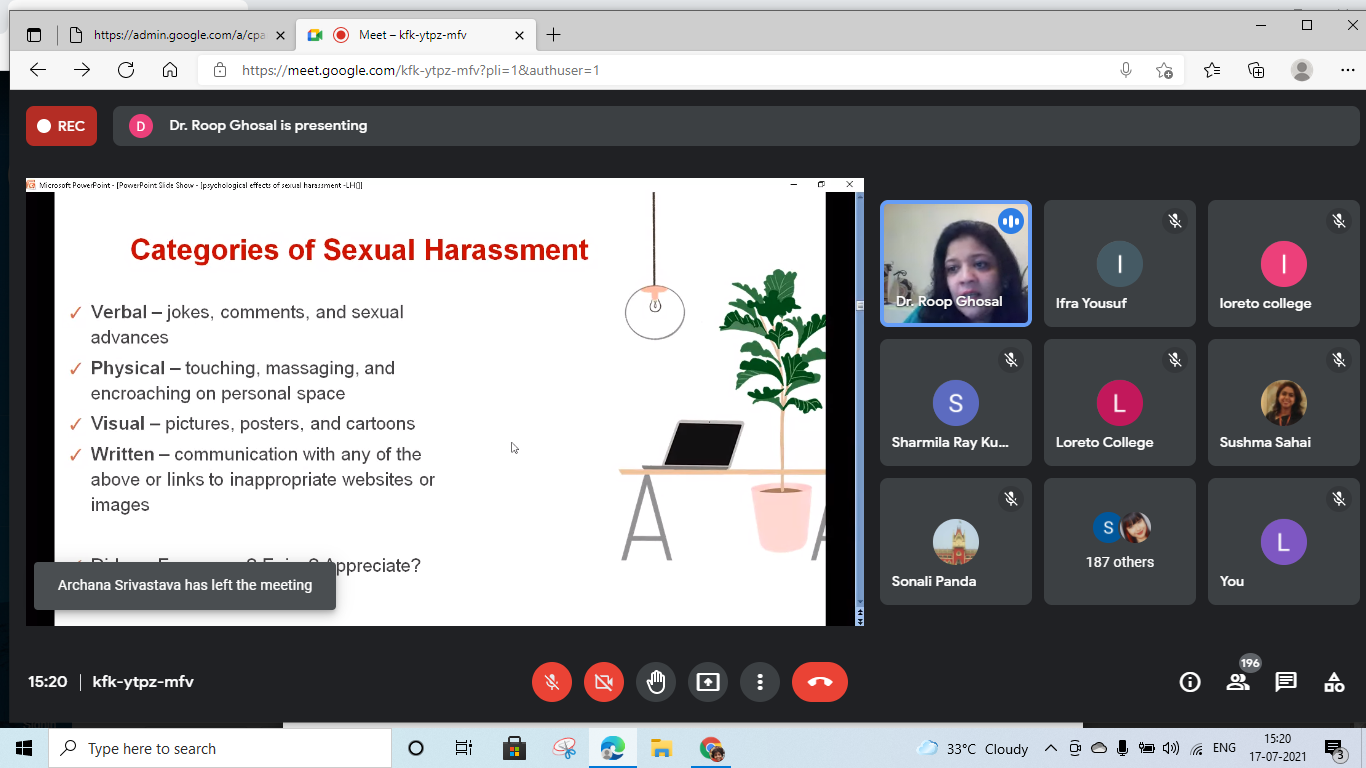Click the Dr. Roop Ghosal video thumbnail
This screenshot has width=1366, height=768.
pyautogui.click(x=955, y=263)
